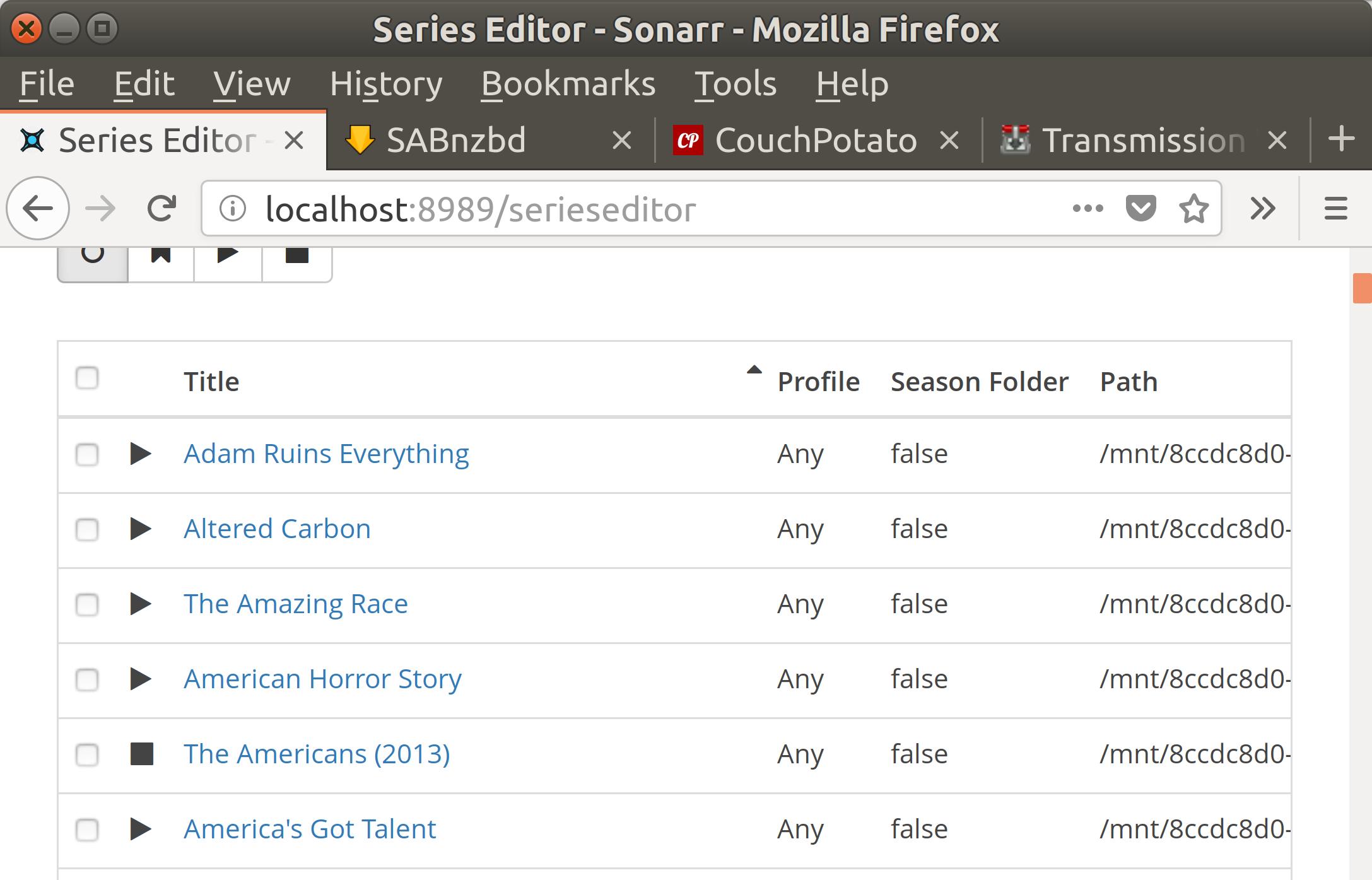The width and height of the screenshot is (1372, 880).
Task: Close the Series Editor tab
Action: pyautogui.click(x=294, y=140)
